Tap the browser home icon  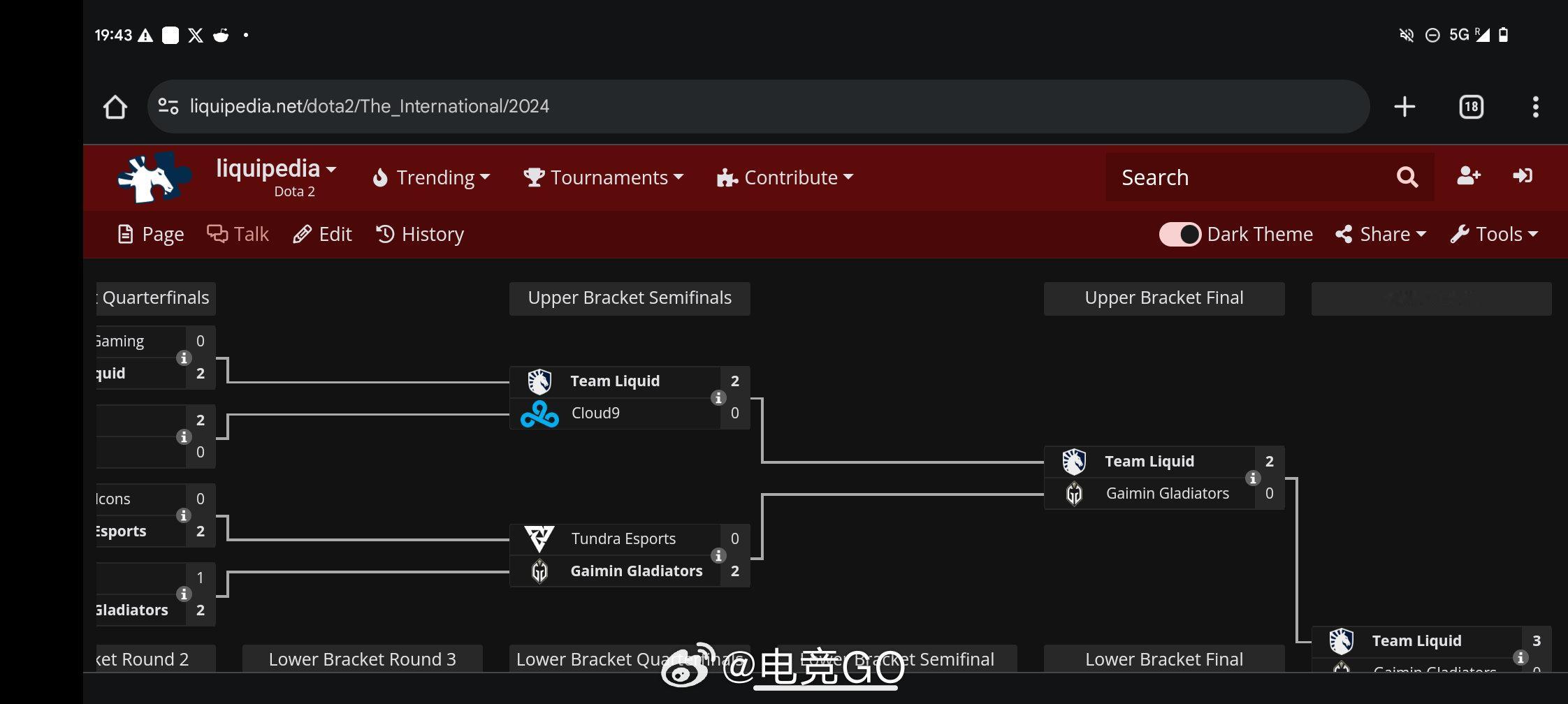pos(115,107)
